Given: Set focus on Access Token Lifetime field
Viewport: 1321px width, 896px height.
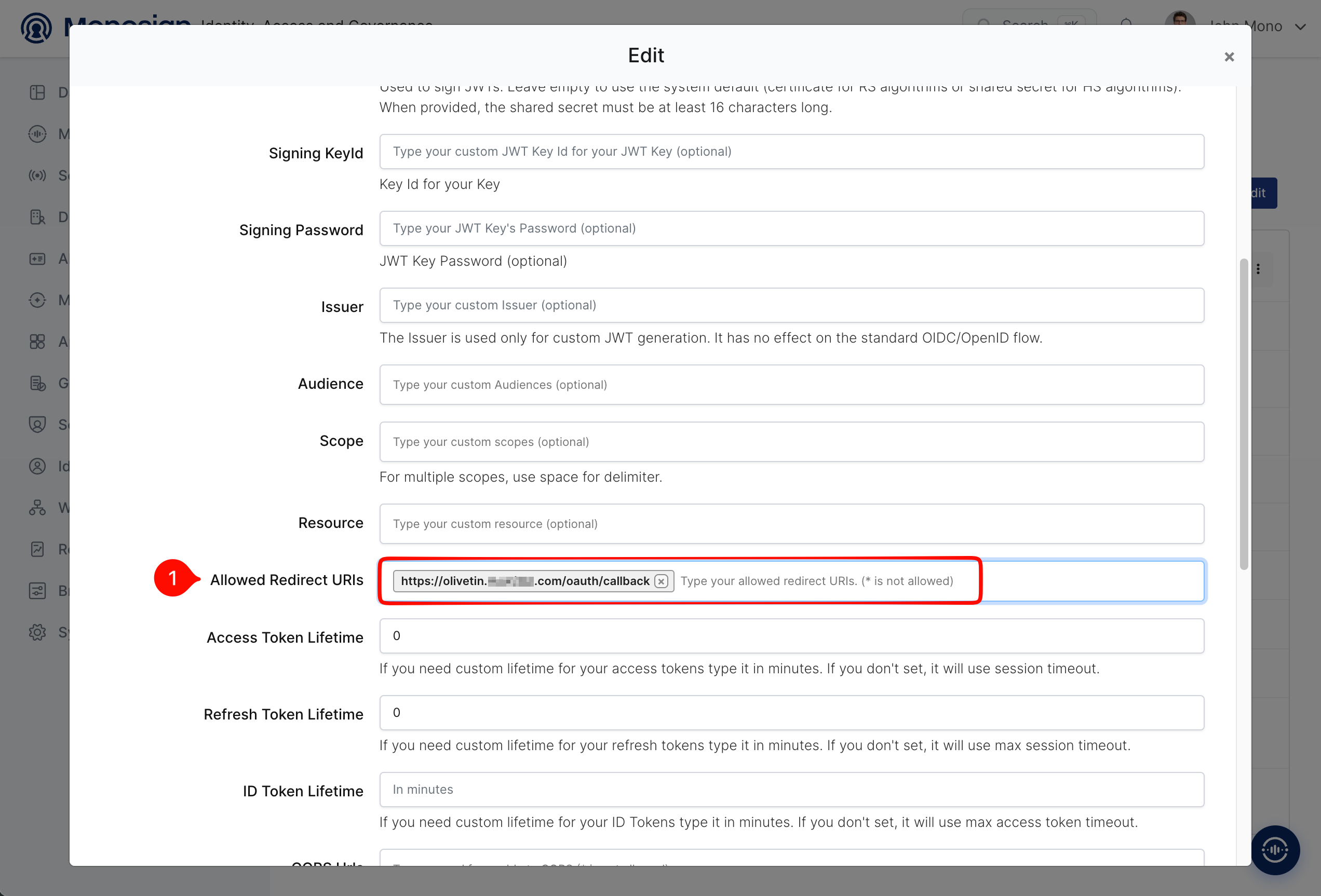Looking at the screenshot, I should pyautogui.click(x=791, y=636).
